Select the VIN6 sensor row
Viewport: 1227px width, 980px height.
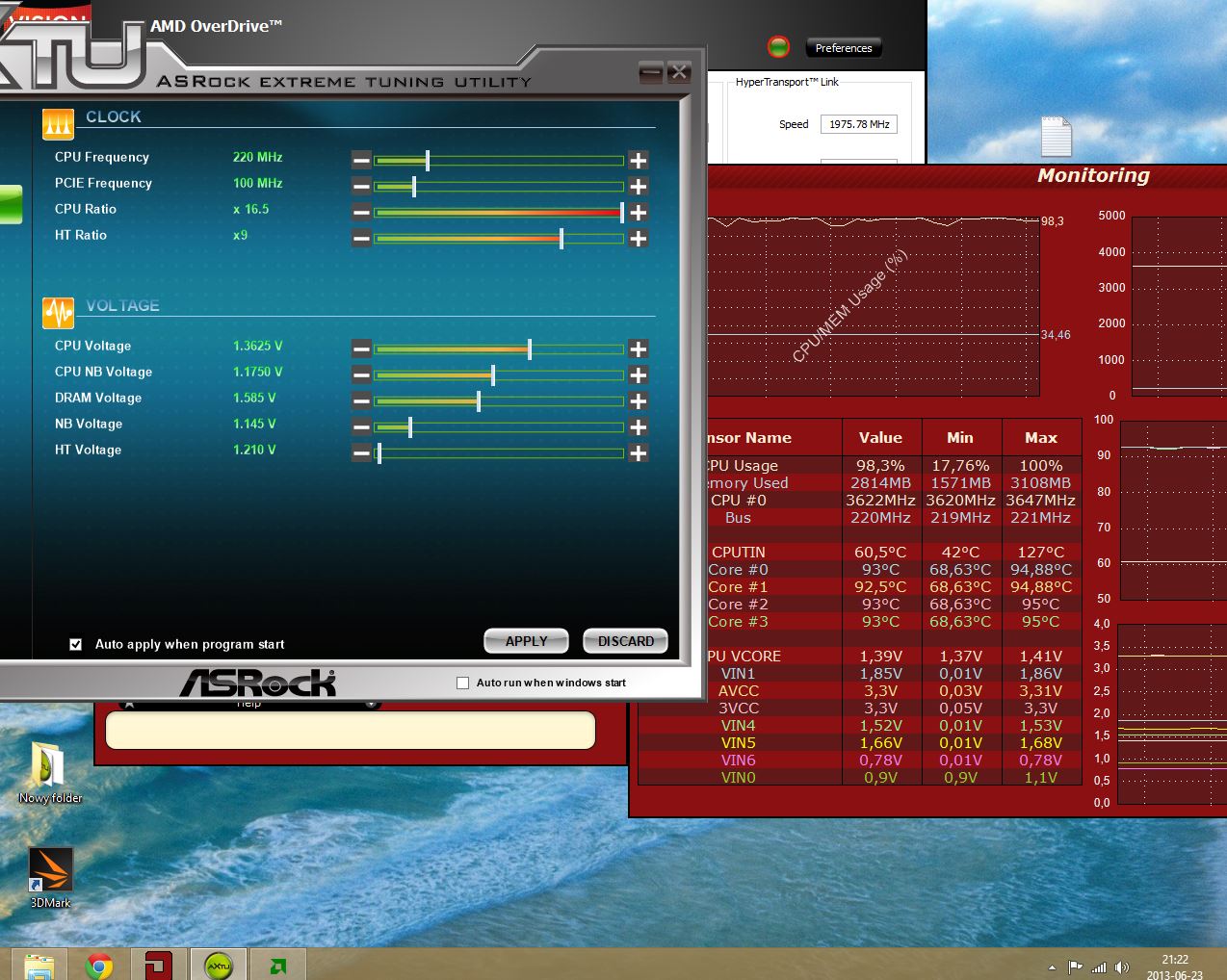860,761
